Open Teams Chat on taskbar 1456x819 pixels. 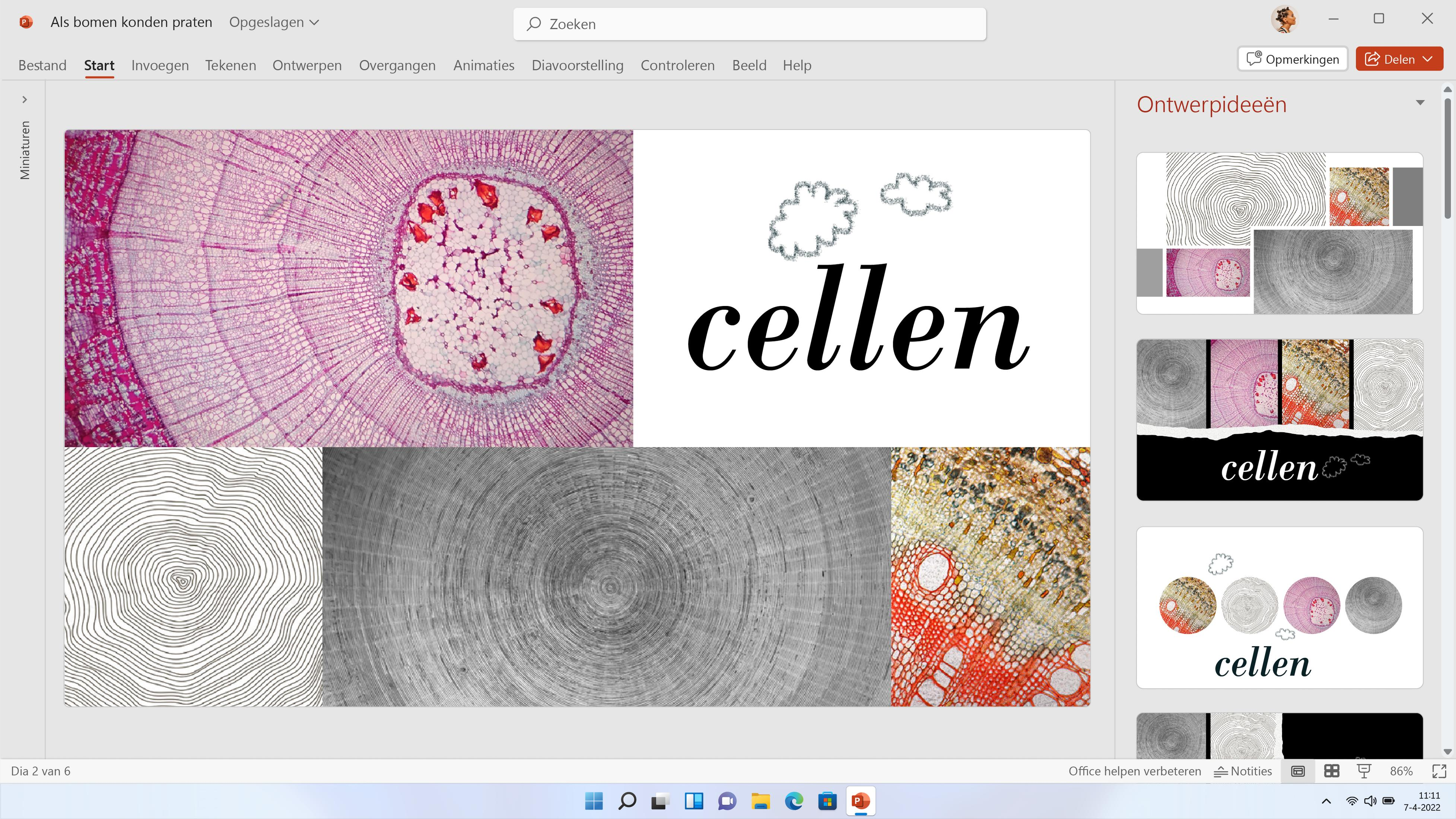click(727, 801)
